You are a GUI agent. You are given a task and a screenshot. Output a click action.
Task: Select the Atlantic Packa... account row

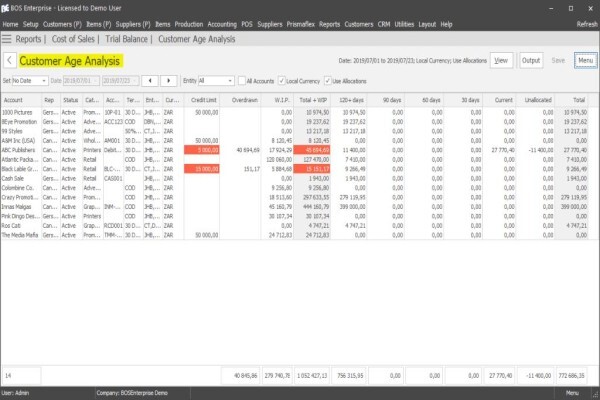click(295, 160)
